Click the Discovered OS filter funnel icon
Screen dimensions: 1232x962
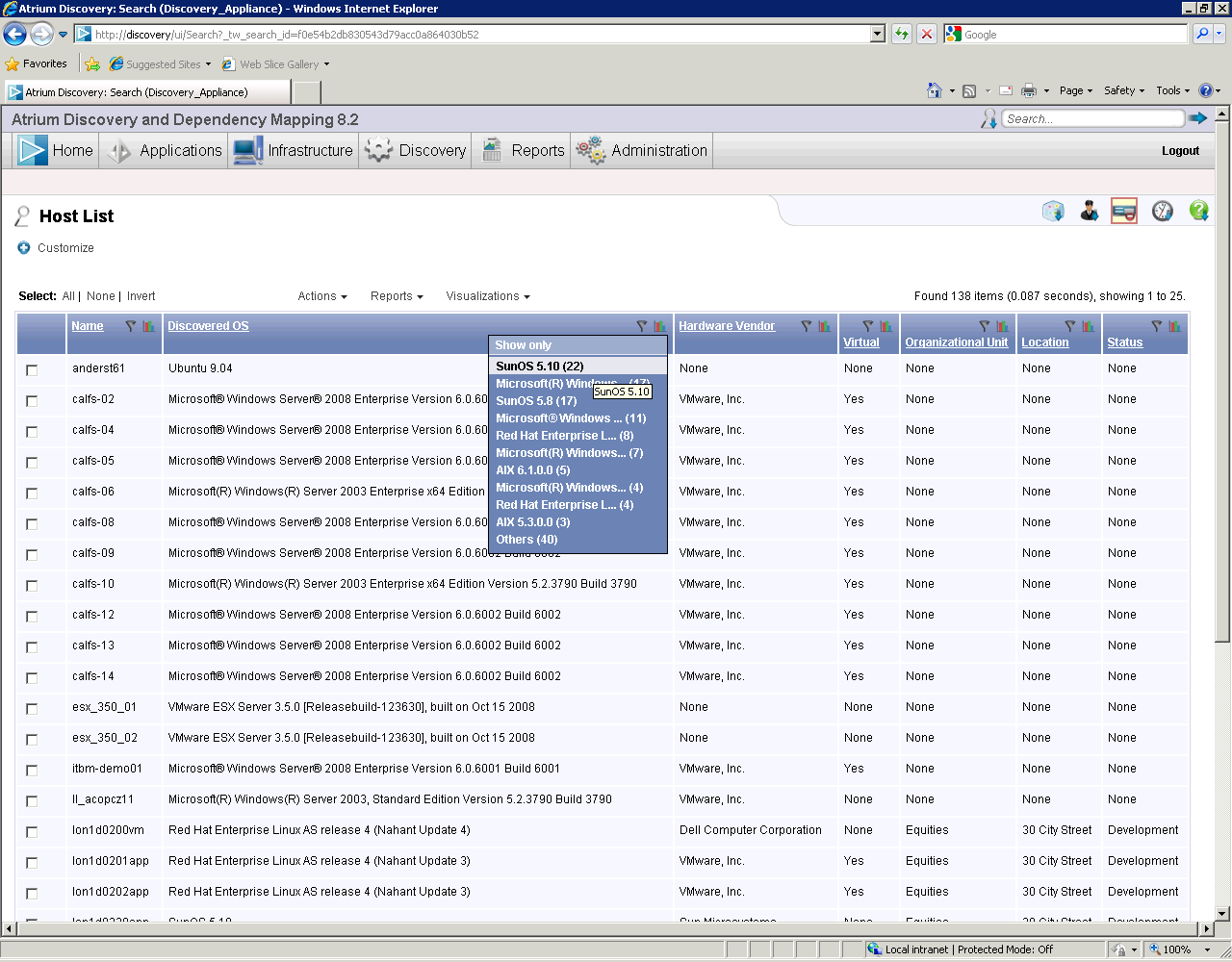pos(642,326)
